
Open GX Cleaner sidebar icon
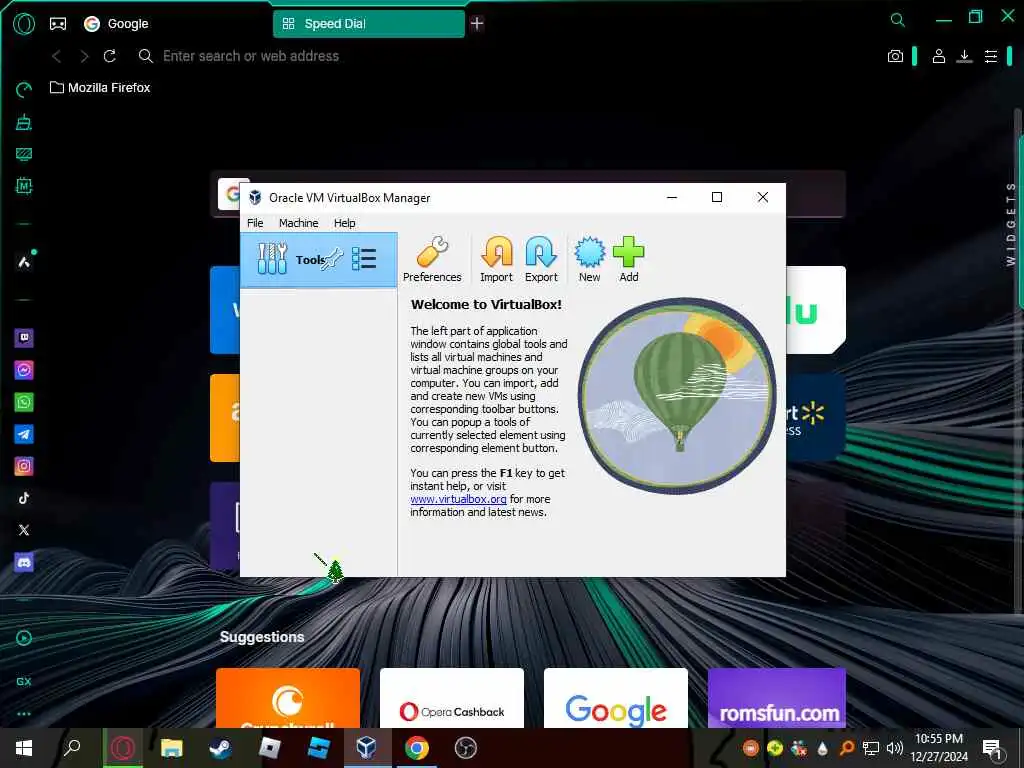tap(24, 121)
